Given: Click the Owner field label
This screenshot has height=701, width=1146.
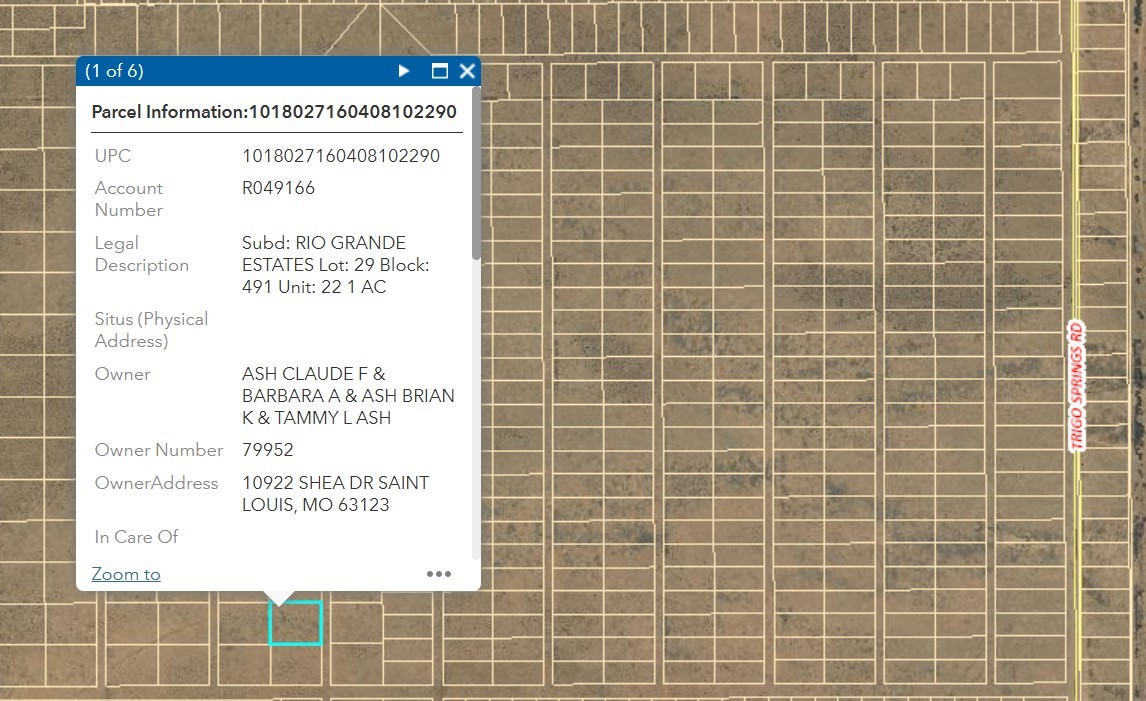Looking at the screenshot, I should pos(122,374).
